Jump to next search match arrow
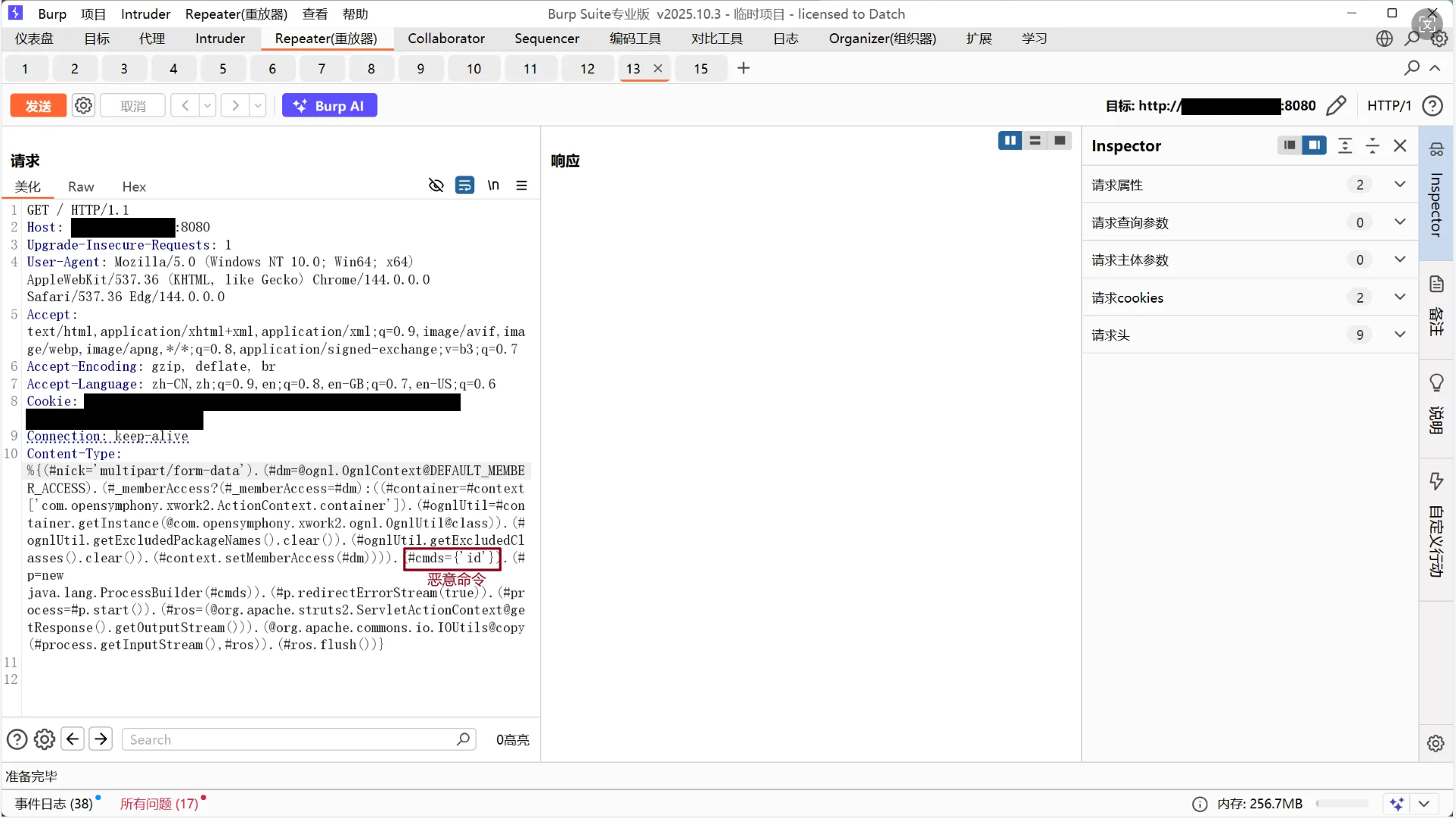1456x818 pixels. click(101, 739)
